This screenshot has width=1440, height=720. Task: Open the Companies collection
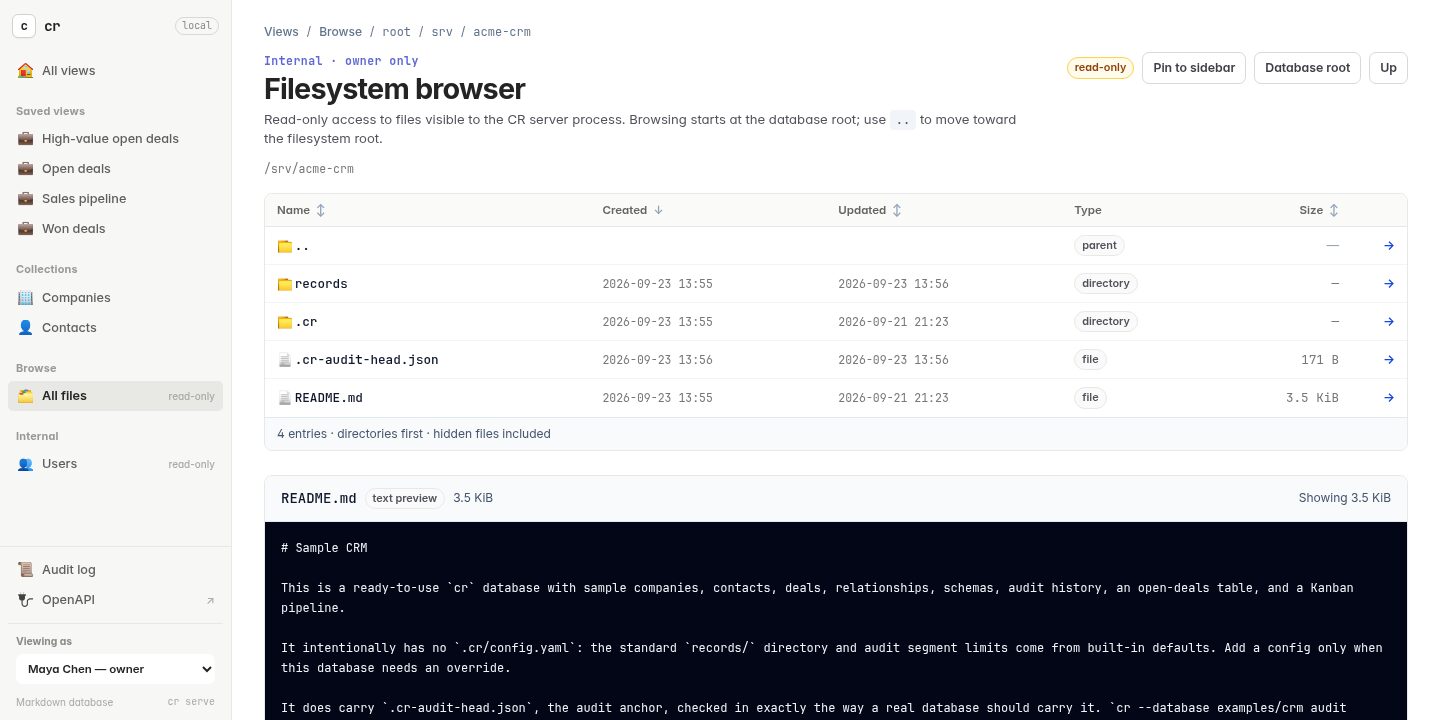coord(116,298)
